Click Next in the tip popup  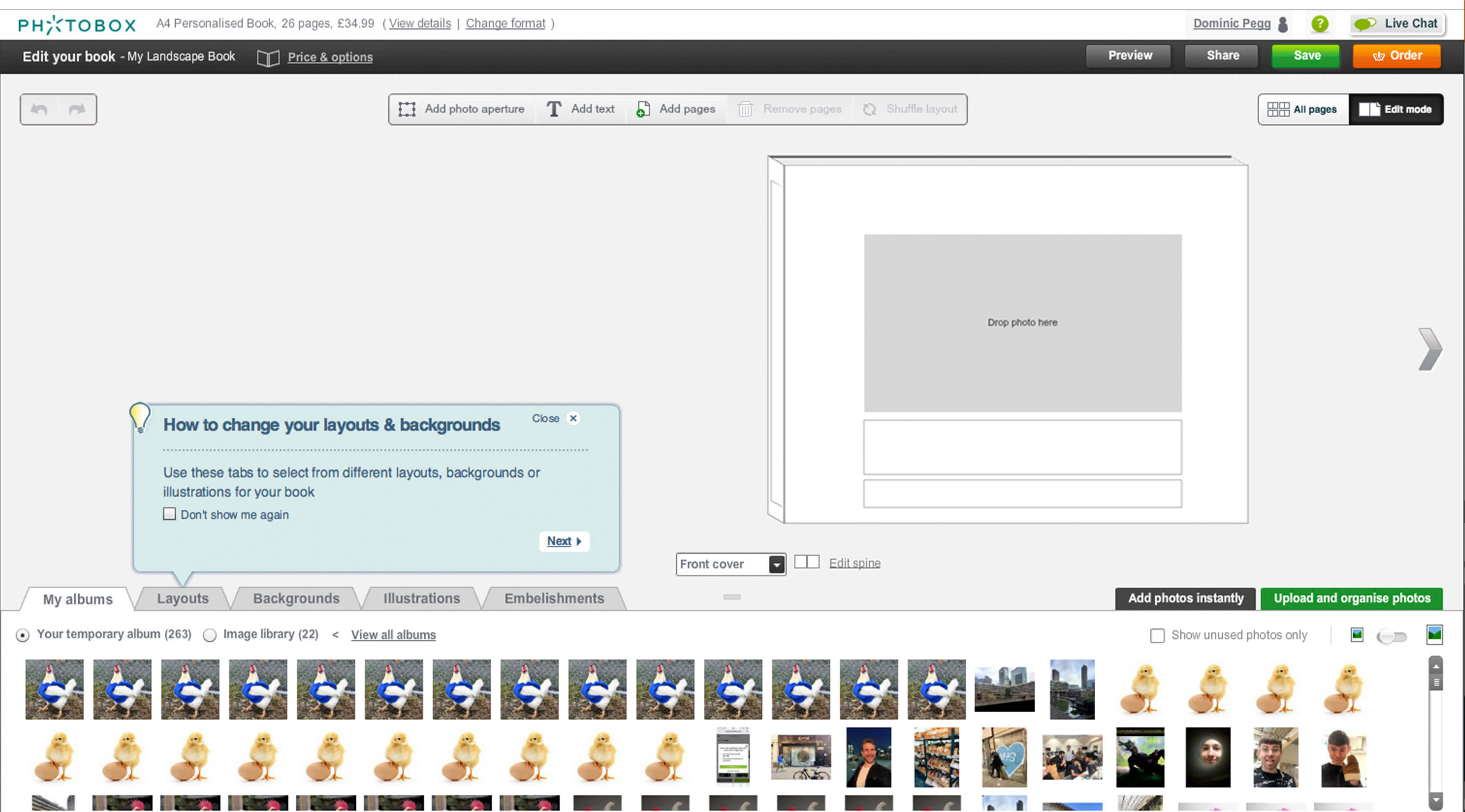pyautogui.click(x=564, y=541)
